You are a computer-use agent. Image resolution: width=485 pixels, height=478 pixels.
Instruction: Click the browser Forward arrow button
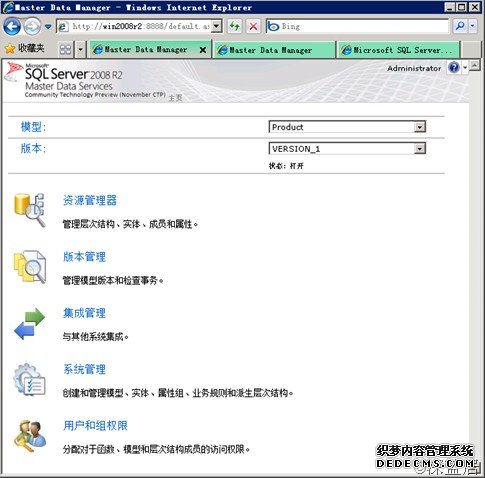(32, 26)
